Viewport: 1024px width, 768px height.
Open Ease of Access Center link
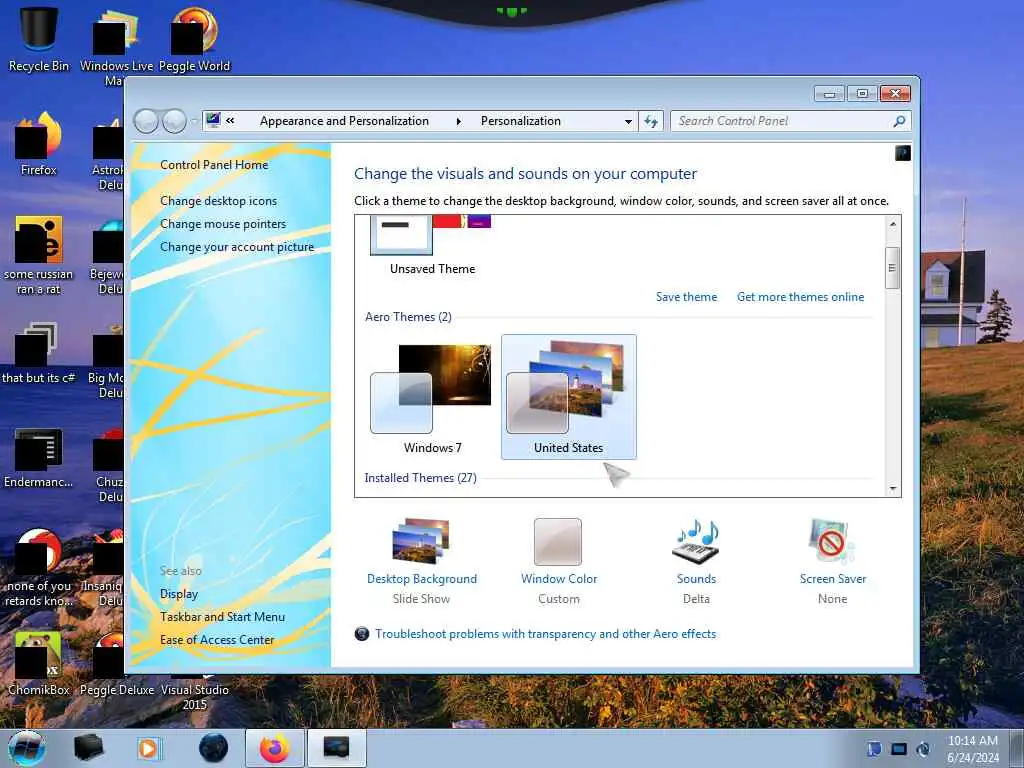[217, 640]
